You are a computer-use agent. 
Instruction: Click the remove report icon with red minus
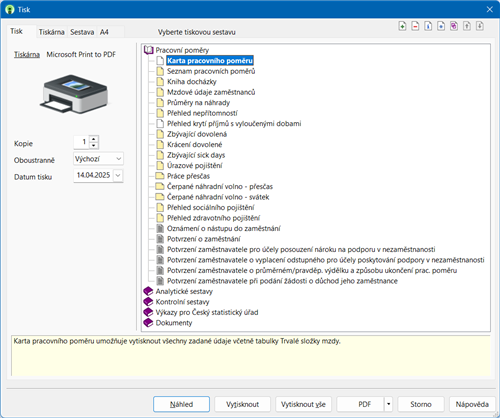coord(415,26)
